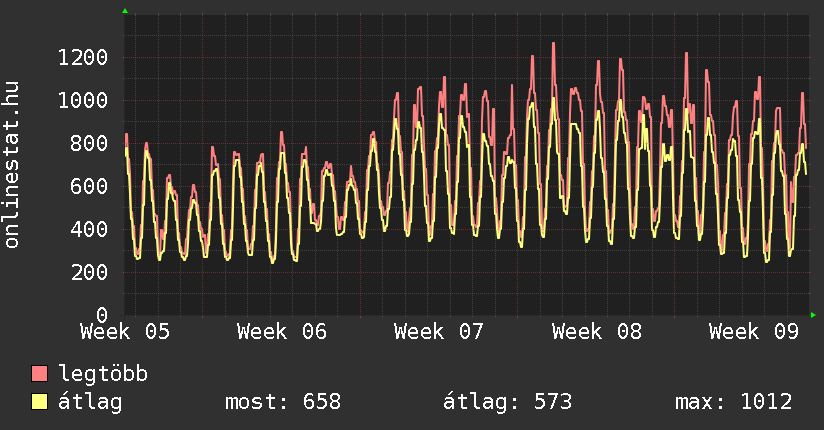Click the vertical onlinestat.hu label
824x430 pixels.
pos(13,166)
